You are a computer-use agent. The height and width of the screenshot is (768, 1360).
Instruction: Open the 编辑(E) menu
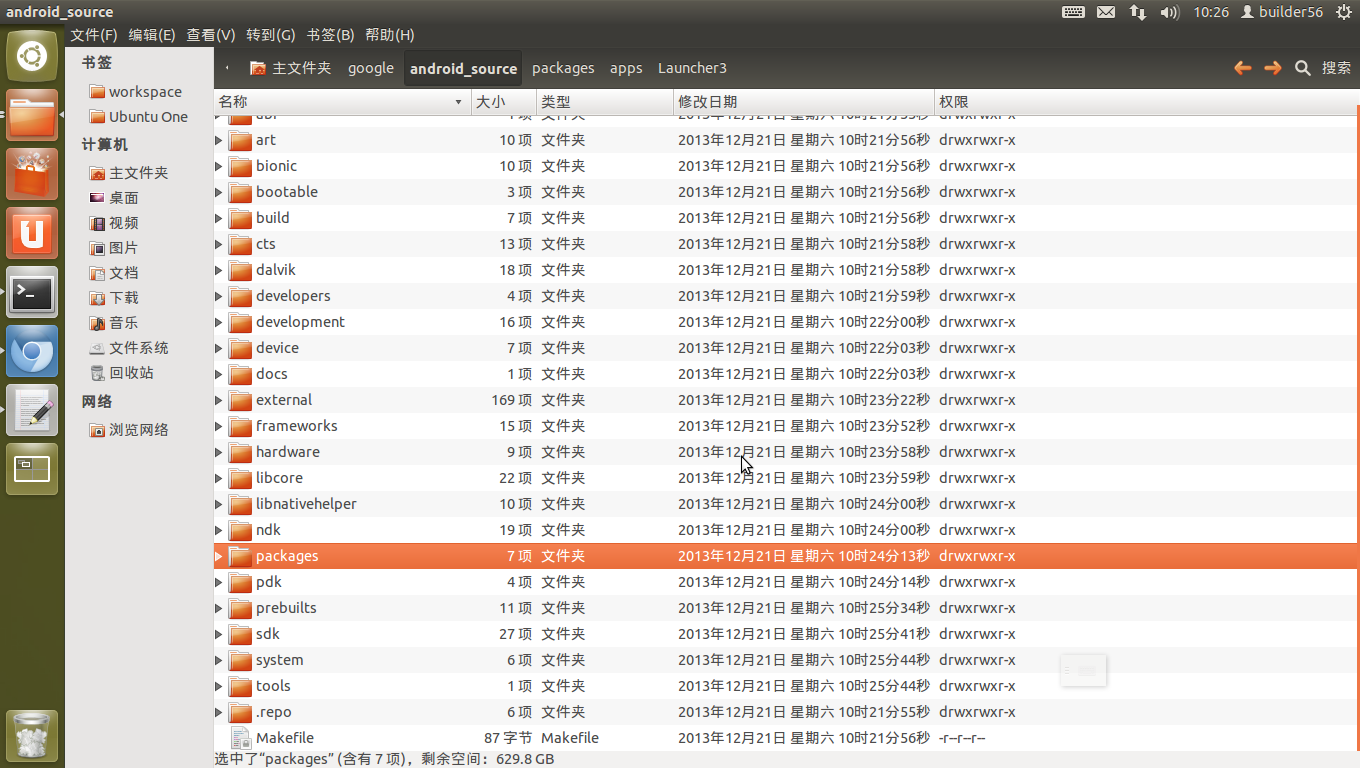(152, 35)
